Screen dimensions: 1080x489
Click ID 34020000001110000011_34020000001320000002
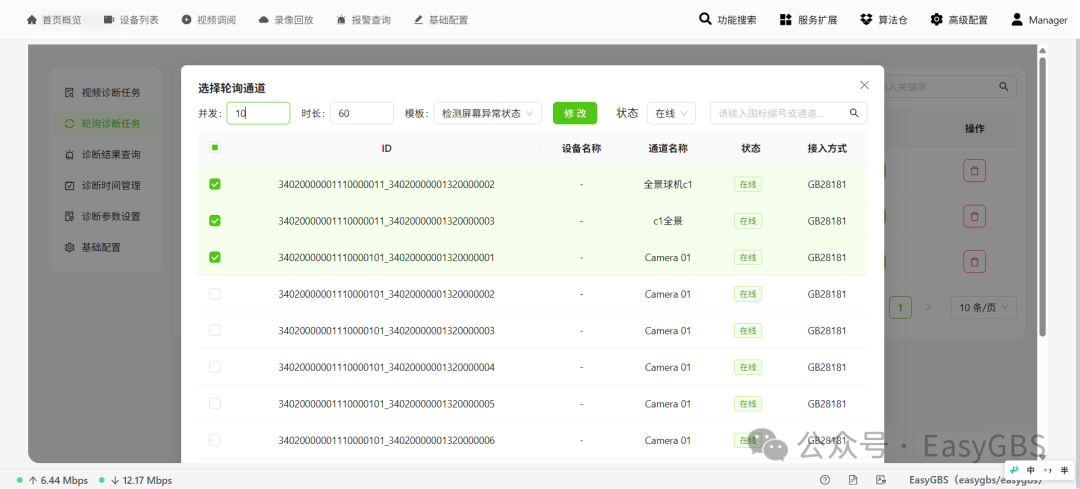(x=386, y=185)
